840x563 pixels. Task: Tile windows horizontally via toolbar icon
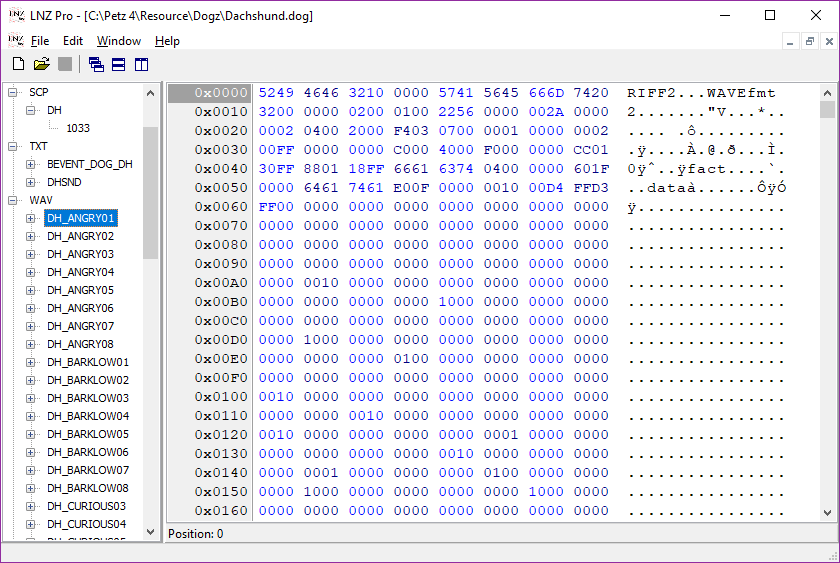click(119, 64)
